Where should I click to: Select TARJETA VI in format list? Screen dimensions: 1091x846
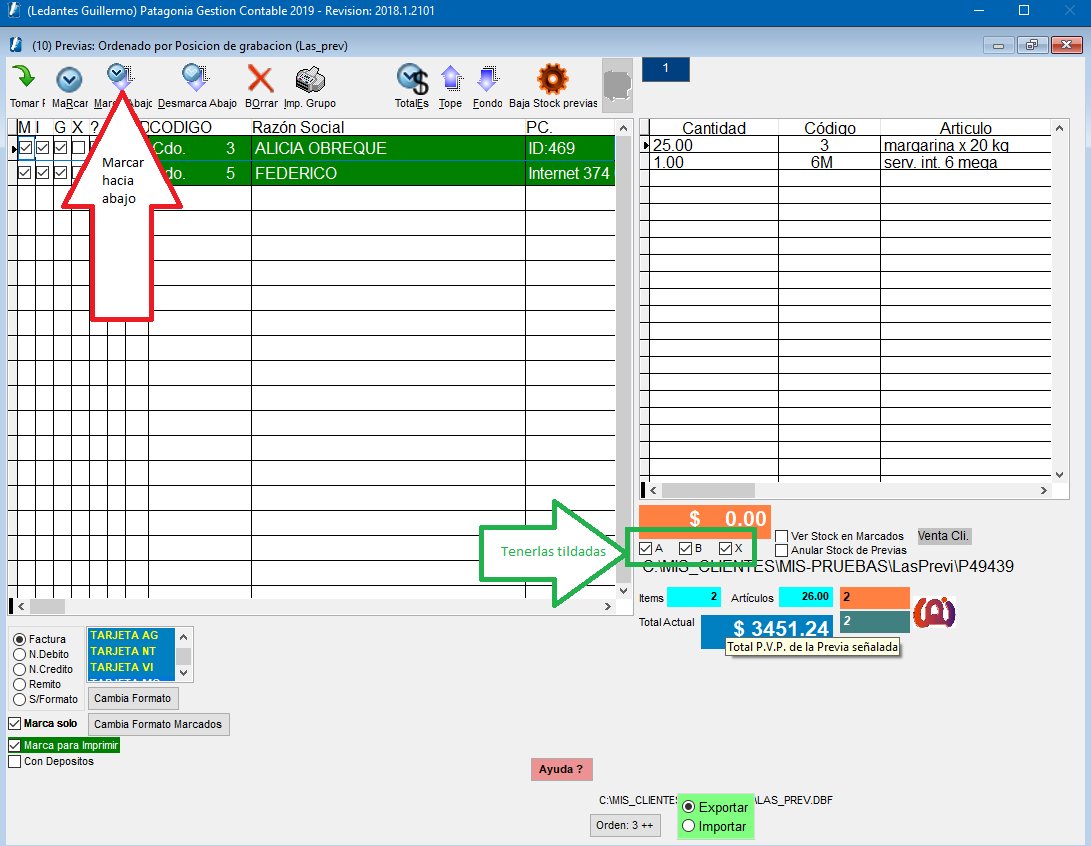pyautogui.click(x=132, y=667)
